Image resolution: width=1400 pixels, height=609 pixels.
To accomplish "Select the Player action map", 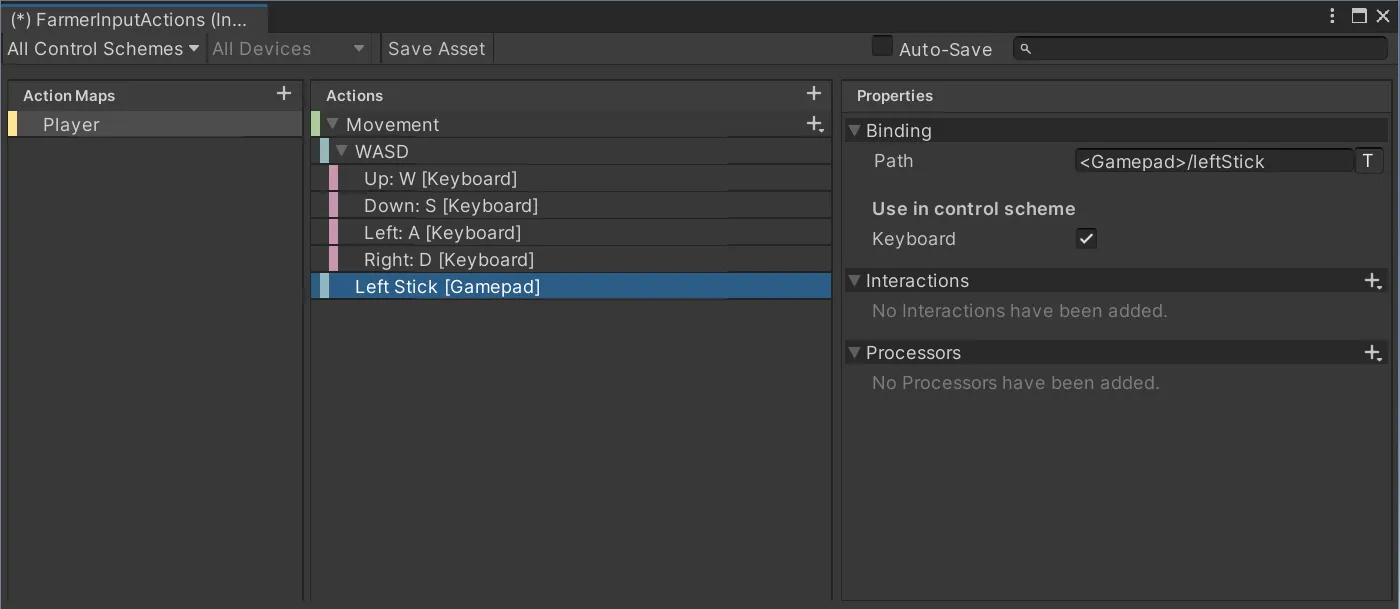I will (72, 125).
